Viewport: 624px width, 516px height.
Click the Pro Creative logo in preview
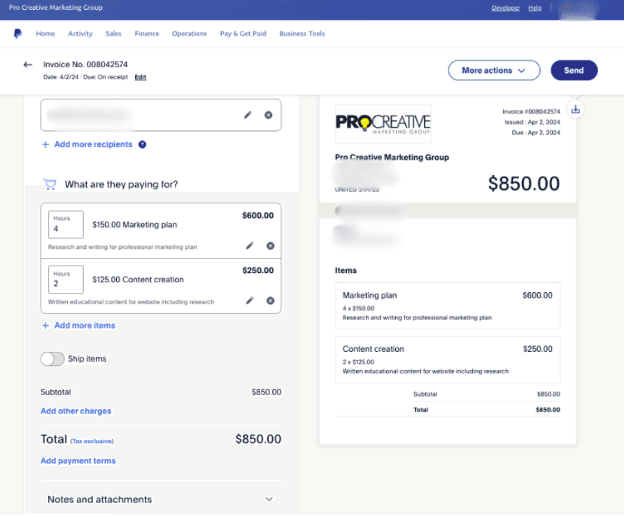(x=383, y=124)
